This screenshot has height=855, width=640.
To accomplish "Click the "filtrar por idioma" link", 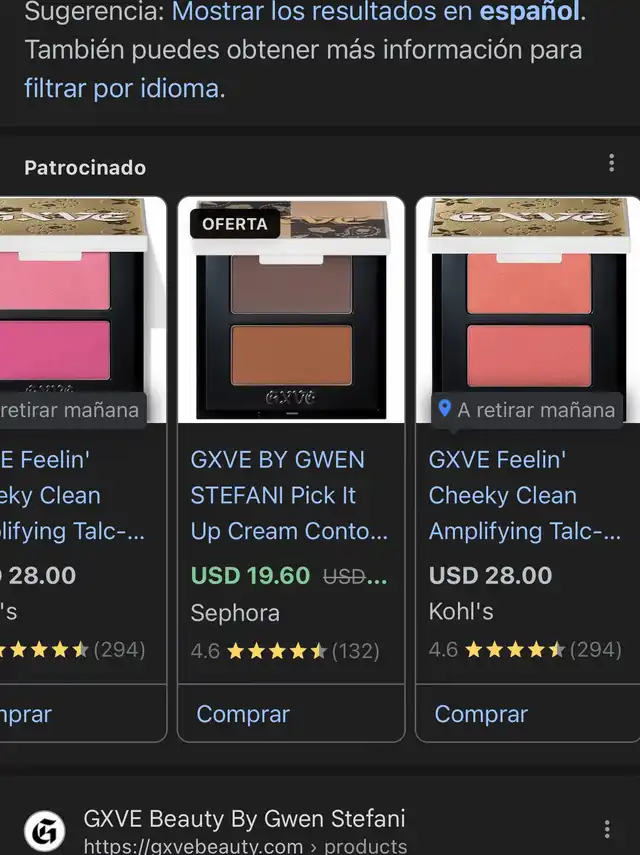I will point(122,88).
